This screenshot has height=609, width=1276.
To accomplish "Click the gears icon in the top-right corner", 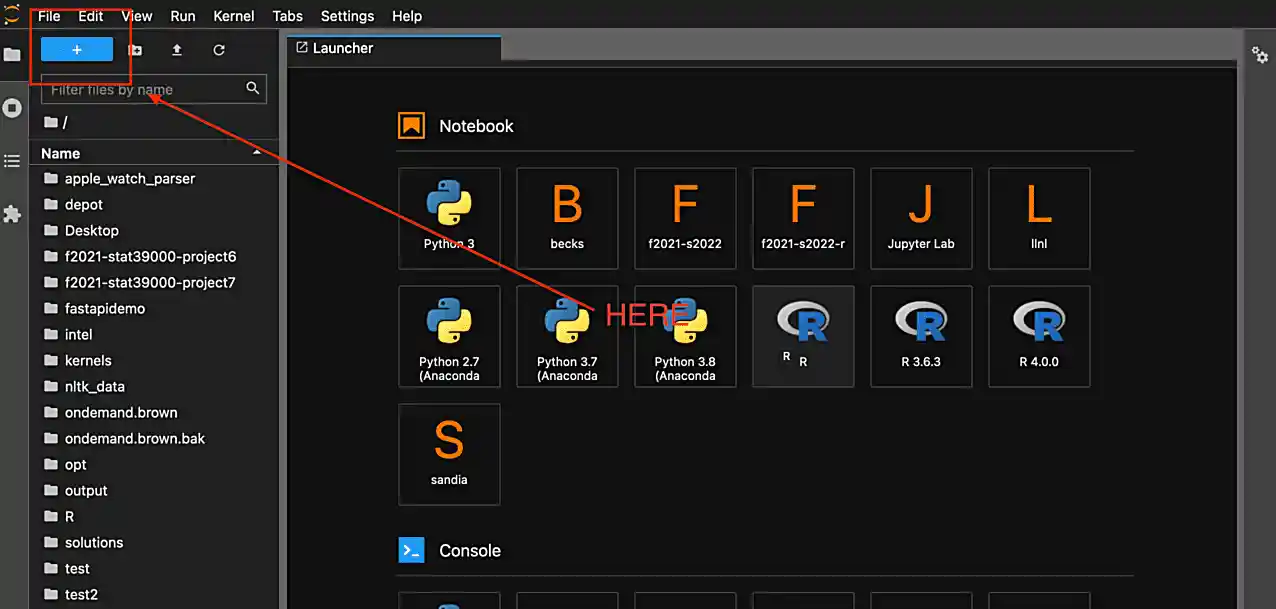I will click(x=1259, y=55).
